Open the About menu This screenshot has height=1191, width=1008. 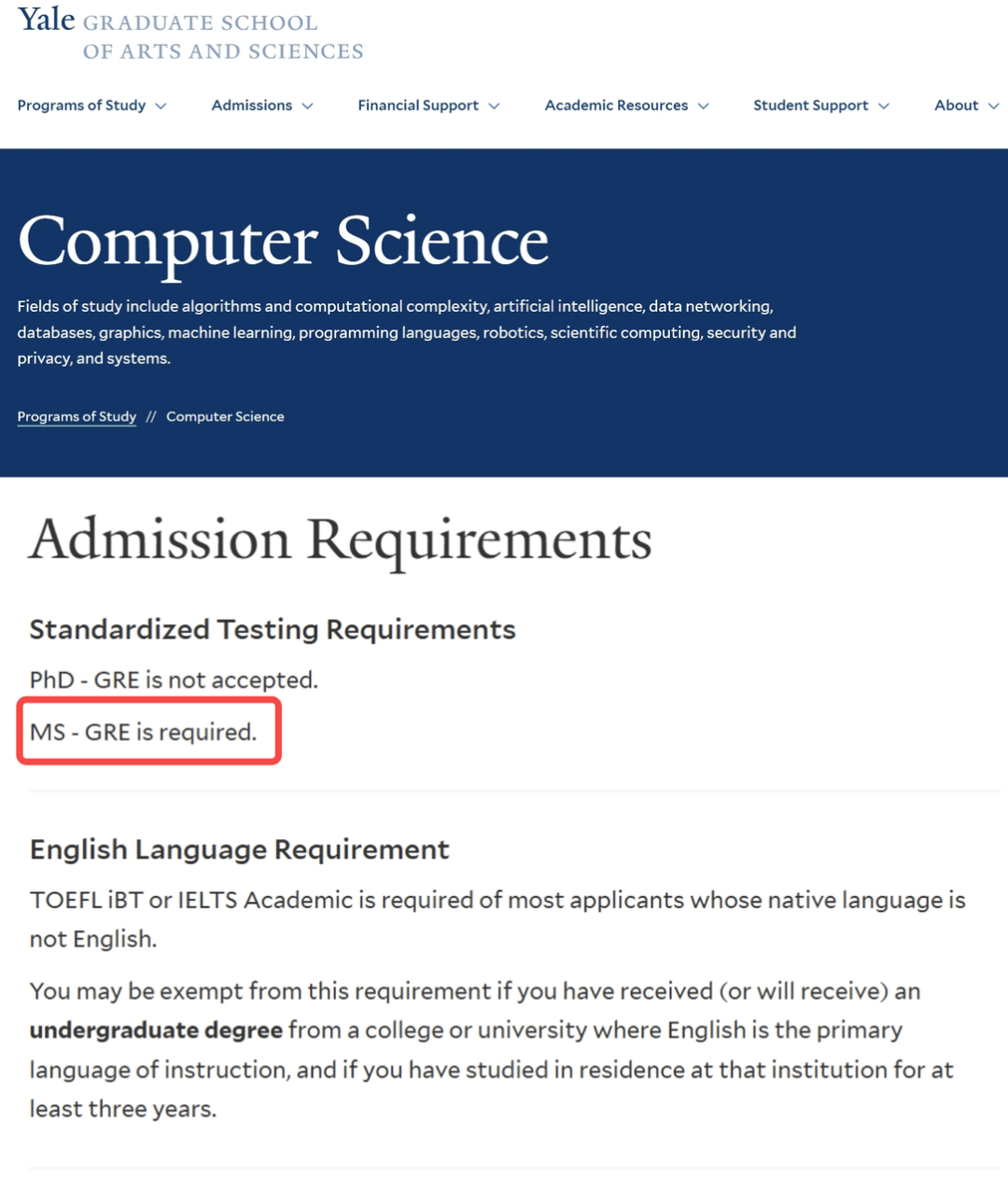click(967, 105)
